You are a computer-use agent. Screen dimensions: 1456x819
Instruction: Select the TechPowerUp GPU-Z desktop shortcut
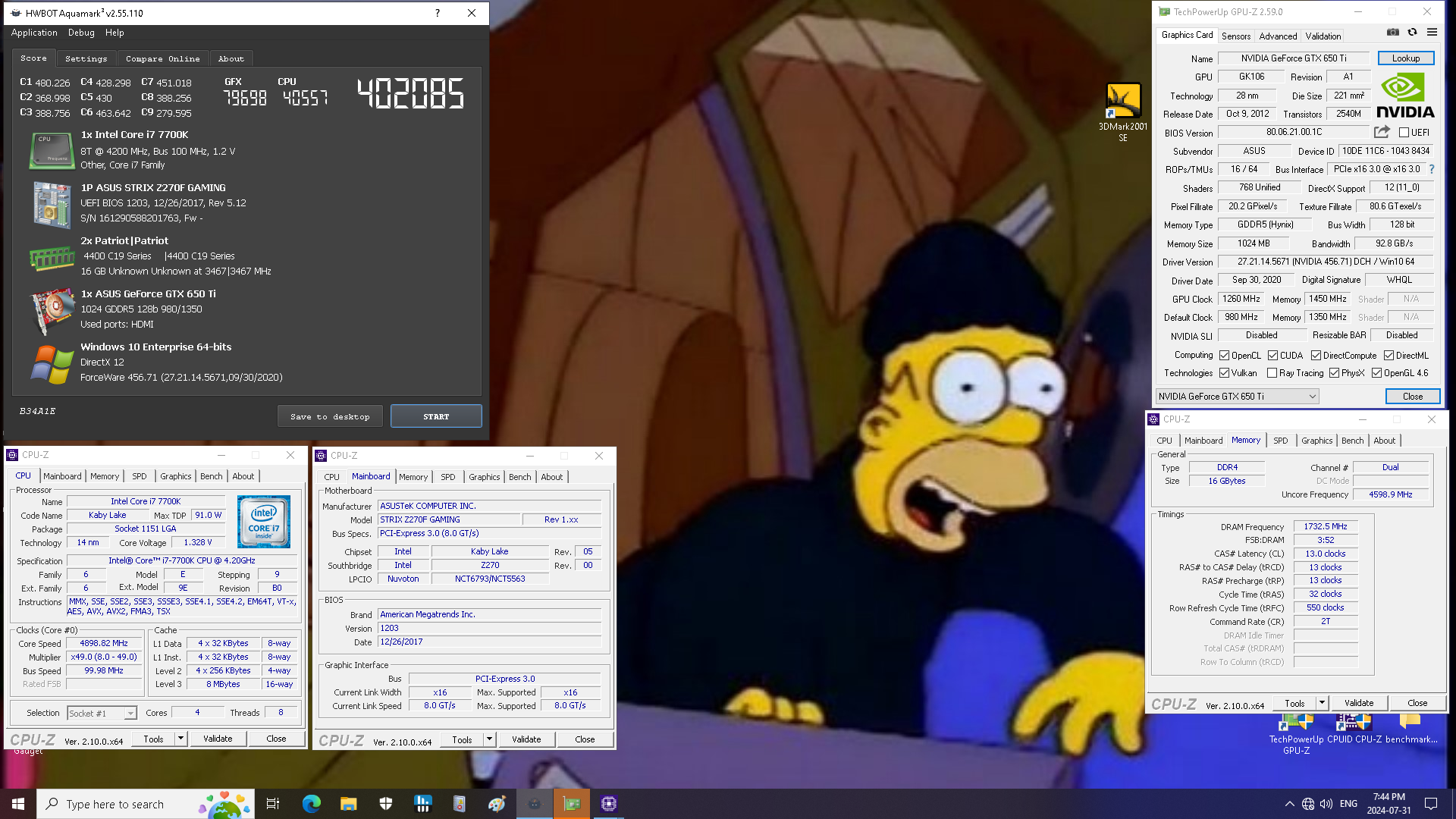coord(1296,734)
